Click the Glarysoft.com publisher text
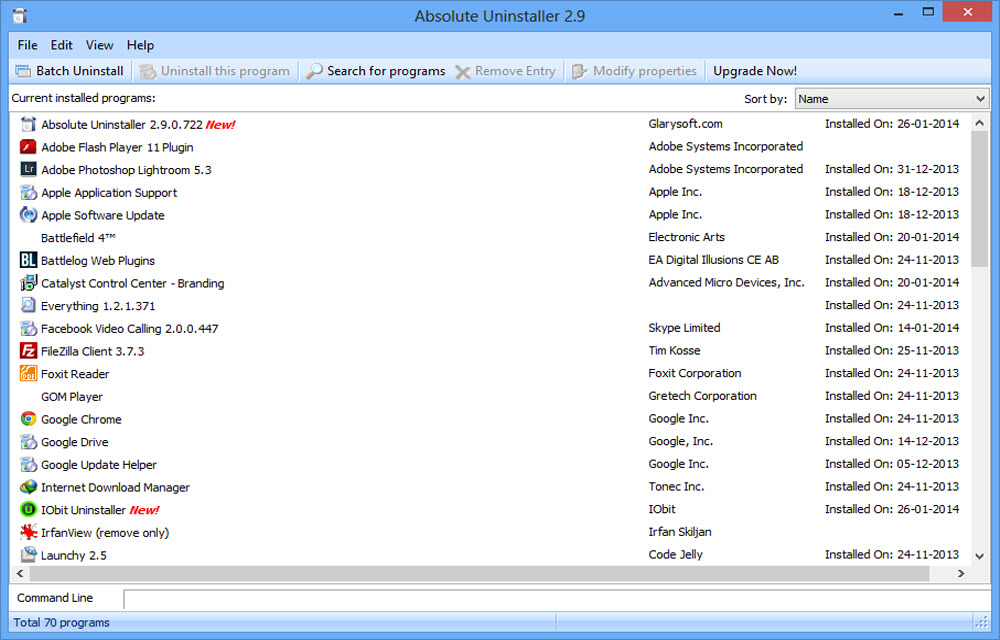Screen dimensions: 1000x640 click(686, 124)
